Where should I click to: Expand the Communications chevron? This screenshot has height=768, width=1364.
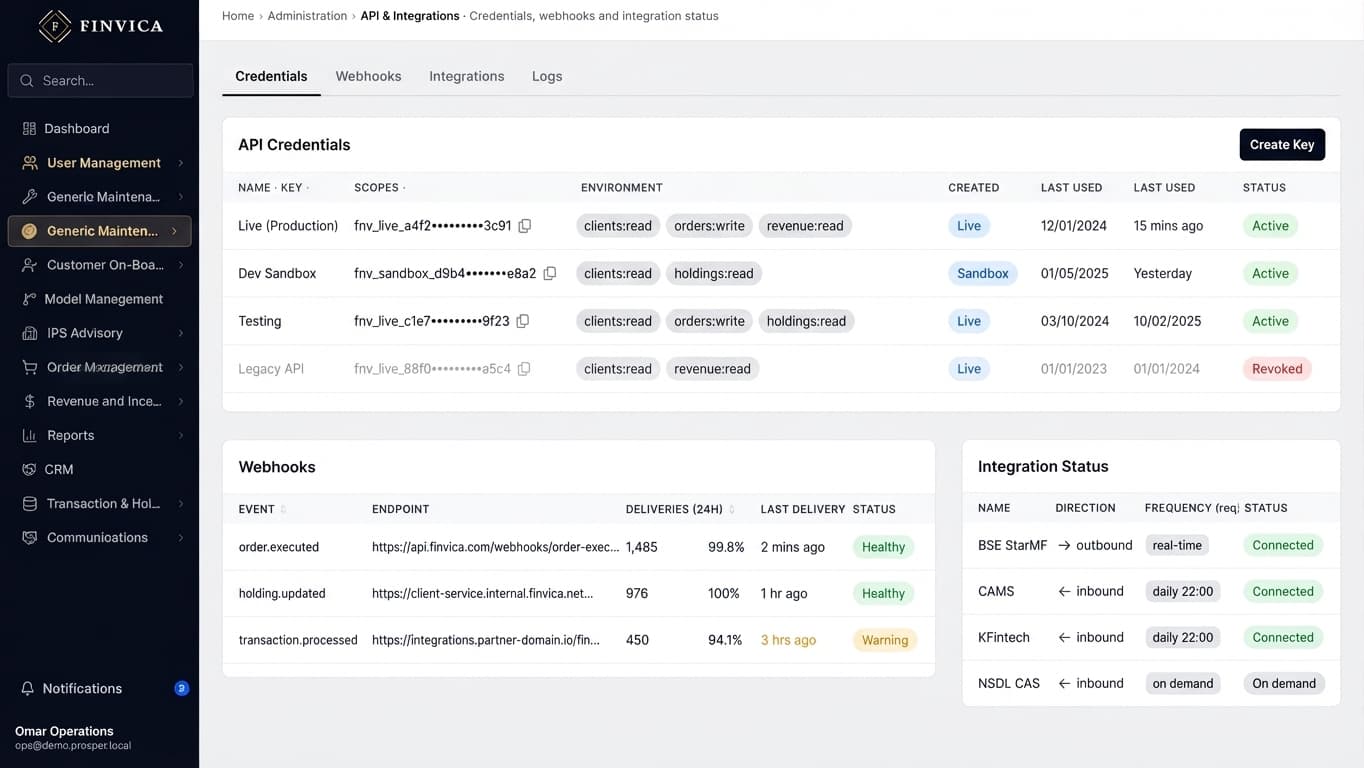pos(180,537)
